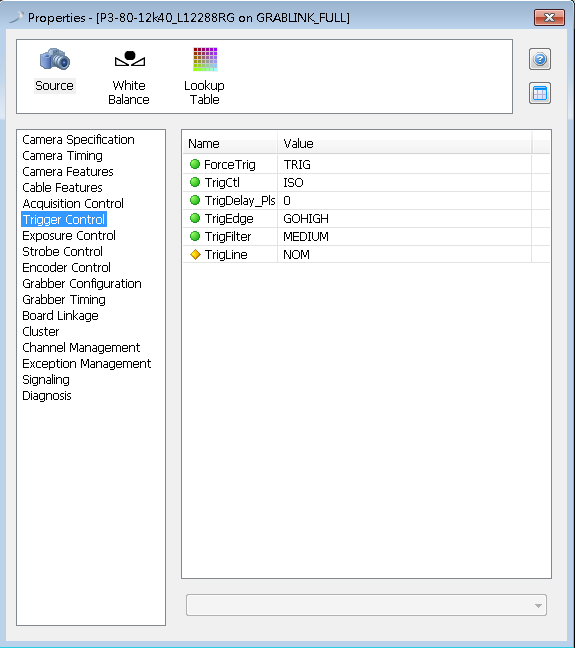
Task: Close the Properties window
Action: [x=549, y=17]
